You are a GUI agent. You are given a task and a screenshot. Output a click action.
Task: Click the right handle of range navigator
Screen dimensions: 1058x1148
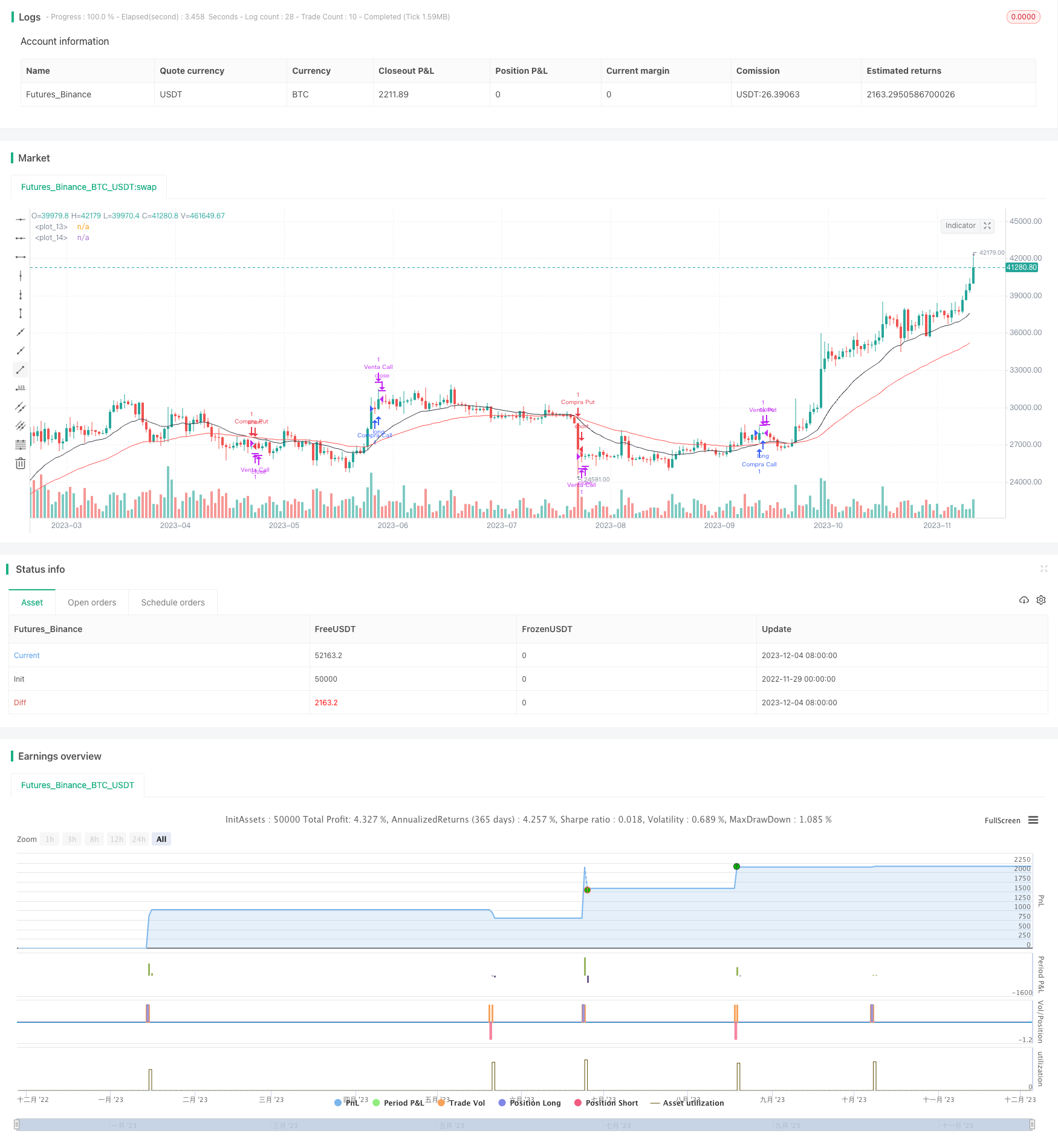coord(1033,1124)
